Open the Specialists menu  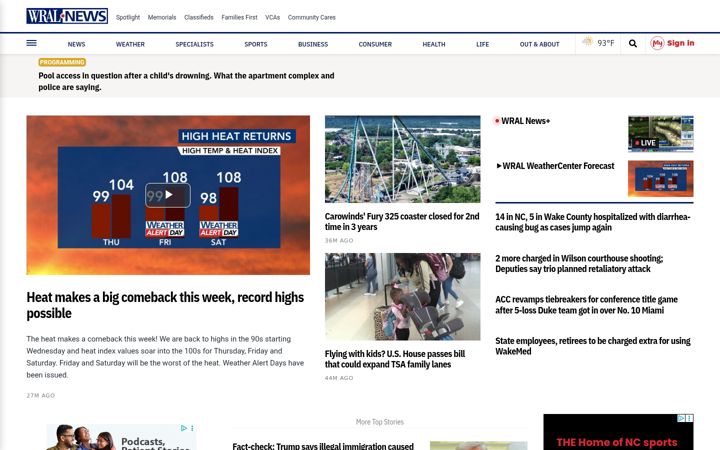coord(194,45)
